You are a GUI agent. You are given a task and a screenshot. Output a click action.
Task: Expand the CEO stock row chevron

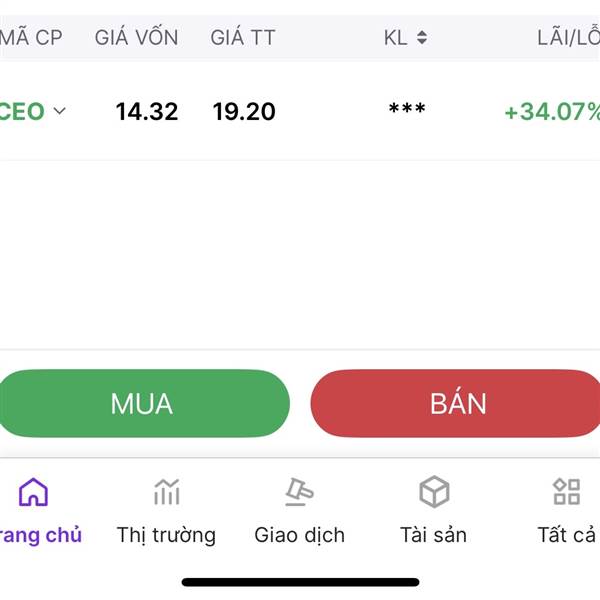[59, 111]
